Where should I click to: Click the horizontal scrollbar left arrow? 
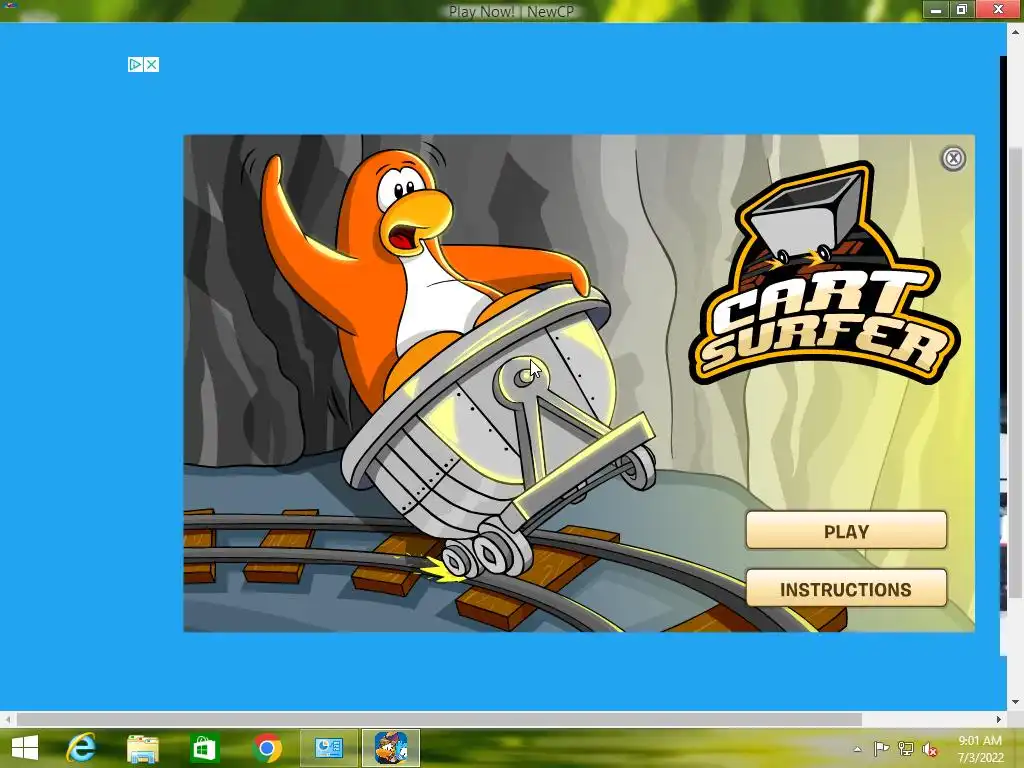(7, 719)
